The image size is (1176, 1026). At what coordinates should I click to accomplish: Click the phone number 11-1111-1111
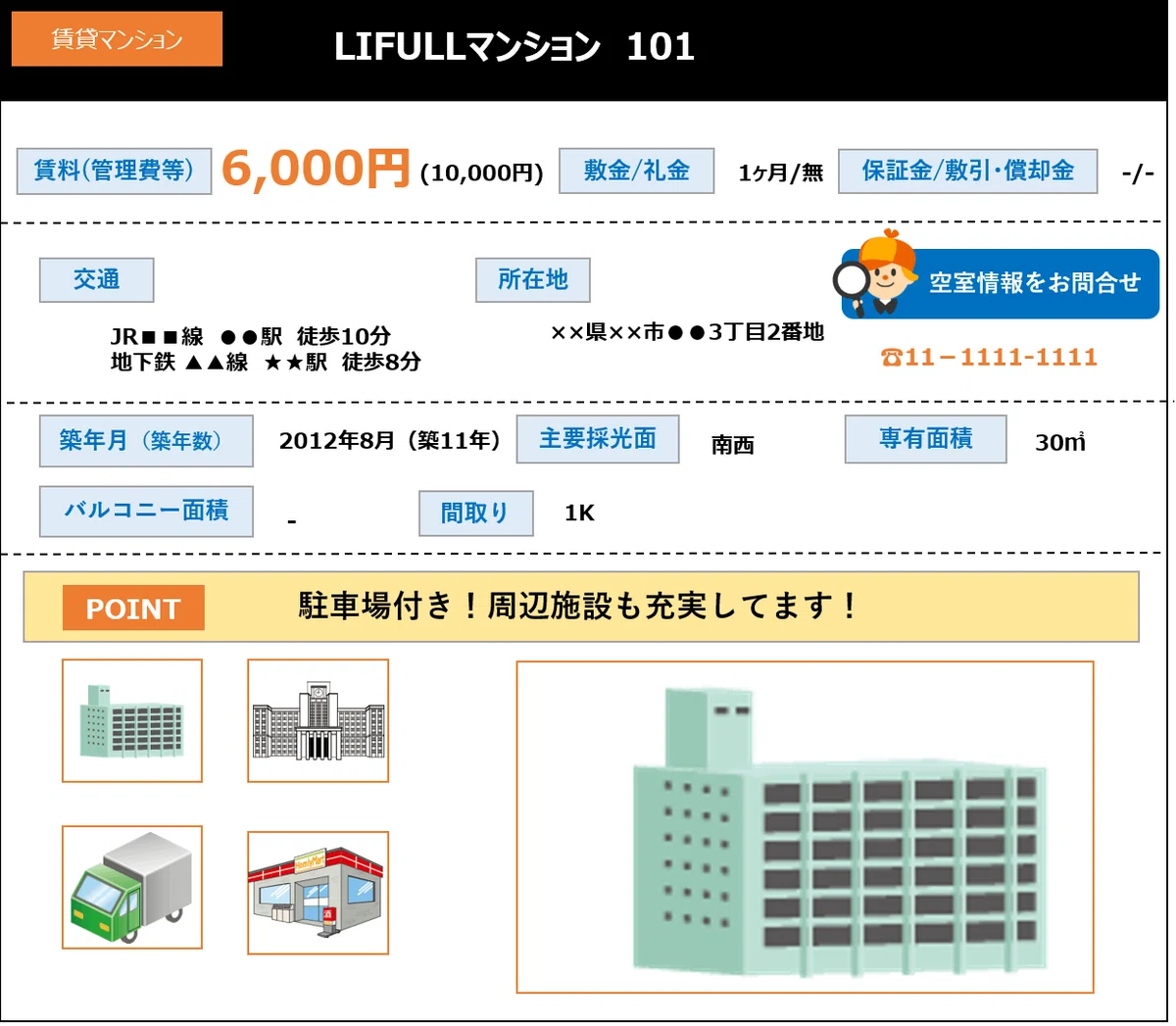pyautogui.click(x=989, y=357)
